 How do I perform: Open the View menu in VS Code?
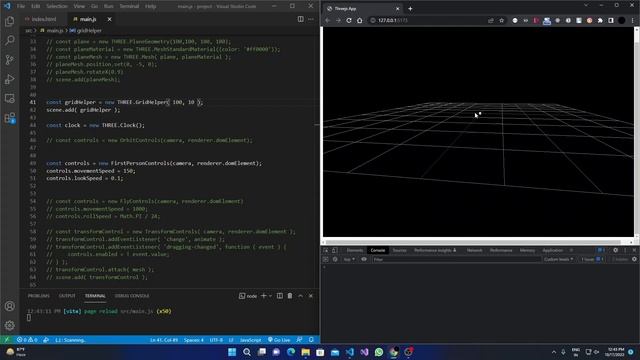tap(79, 6)
